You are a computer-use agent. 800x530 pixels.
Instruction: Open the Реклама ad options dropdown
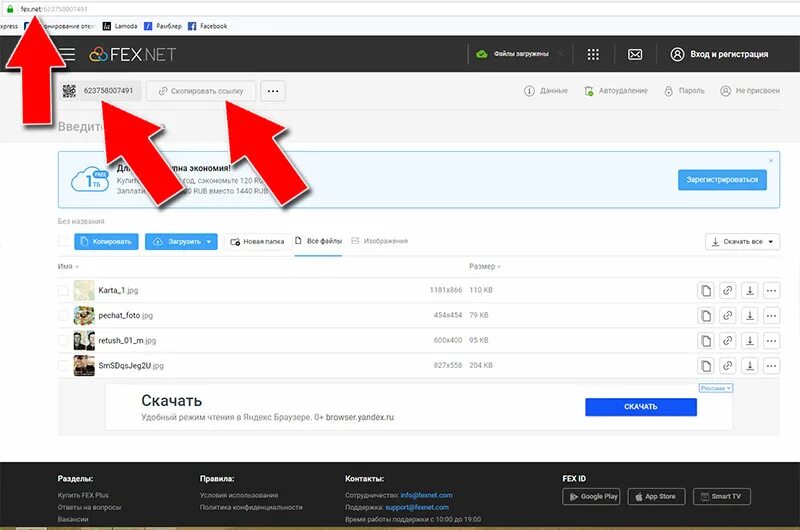716,388
